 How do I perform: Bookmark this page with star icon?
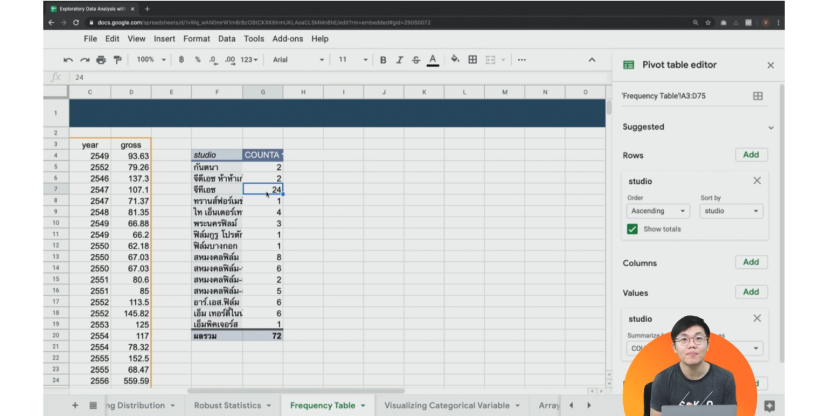coord(708,23)
